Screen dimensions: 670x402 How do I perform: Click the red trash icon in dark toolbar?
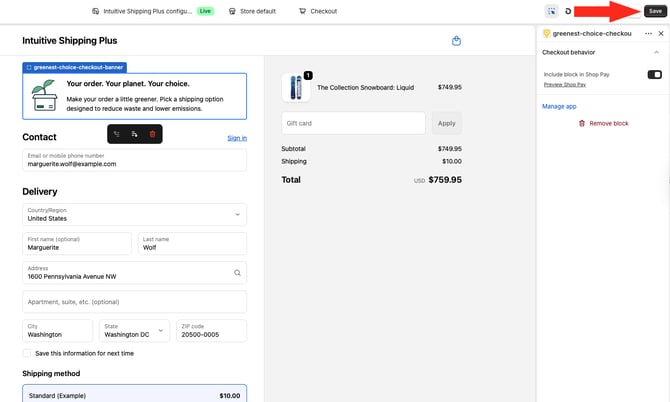point(152,134)
